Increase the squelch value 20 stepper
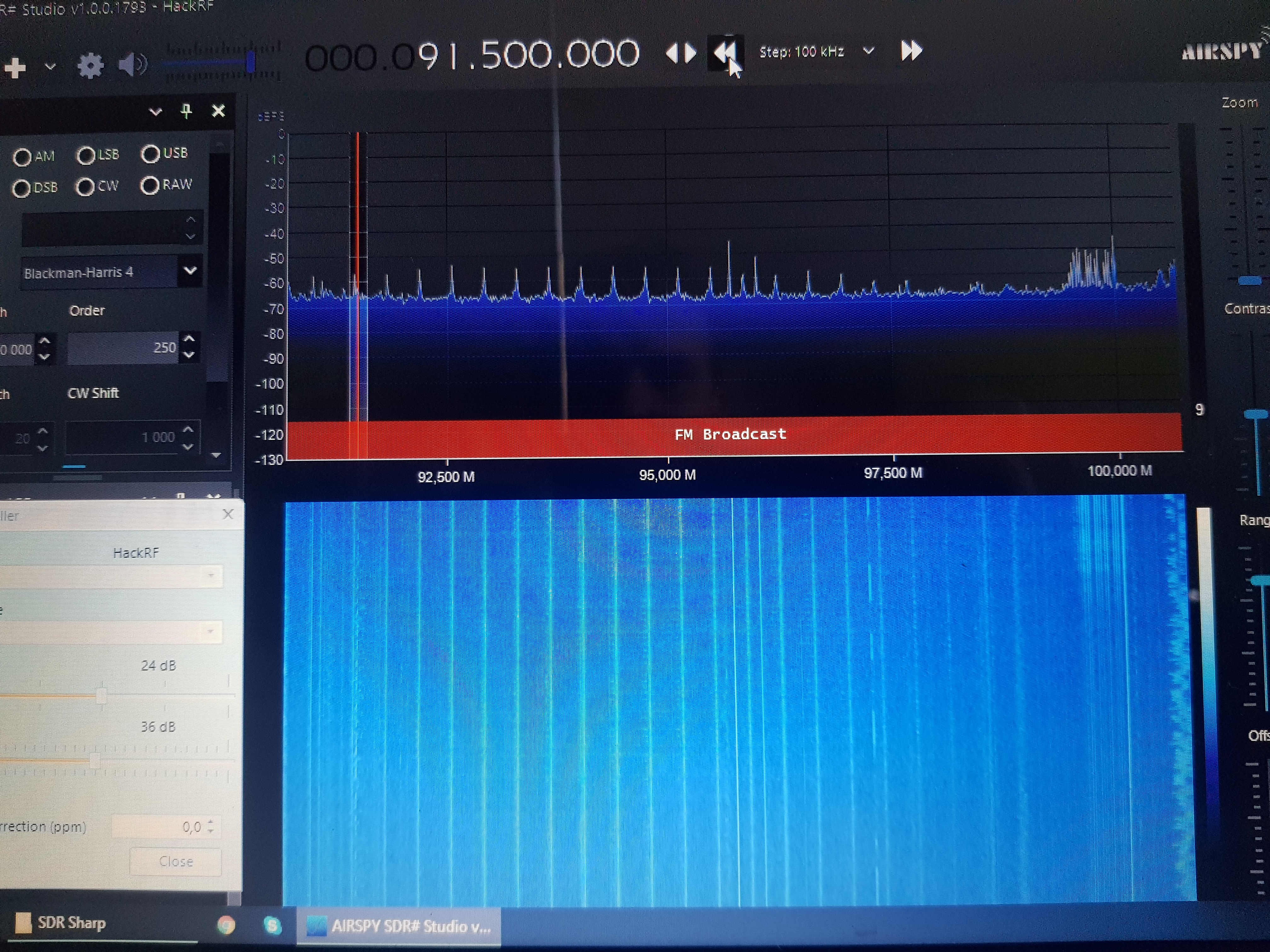Image resolution: width=1270 pixels, height=952 pixels. coord(43,430)
